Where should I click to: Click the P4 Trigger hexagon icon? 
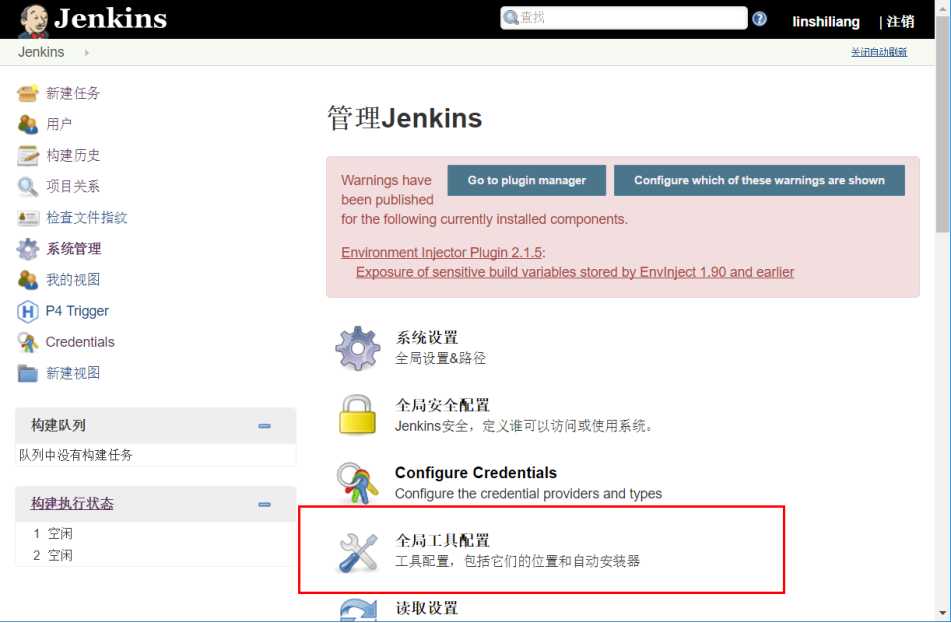(x=28, y=311)
